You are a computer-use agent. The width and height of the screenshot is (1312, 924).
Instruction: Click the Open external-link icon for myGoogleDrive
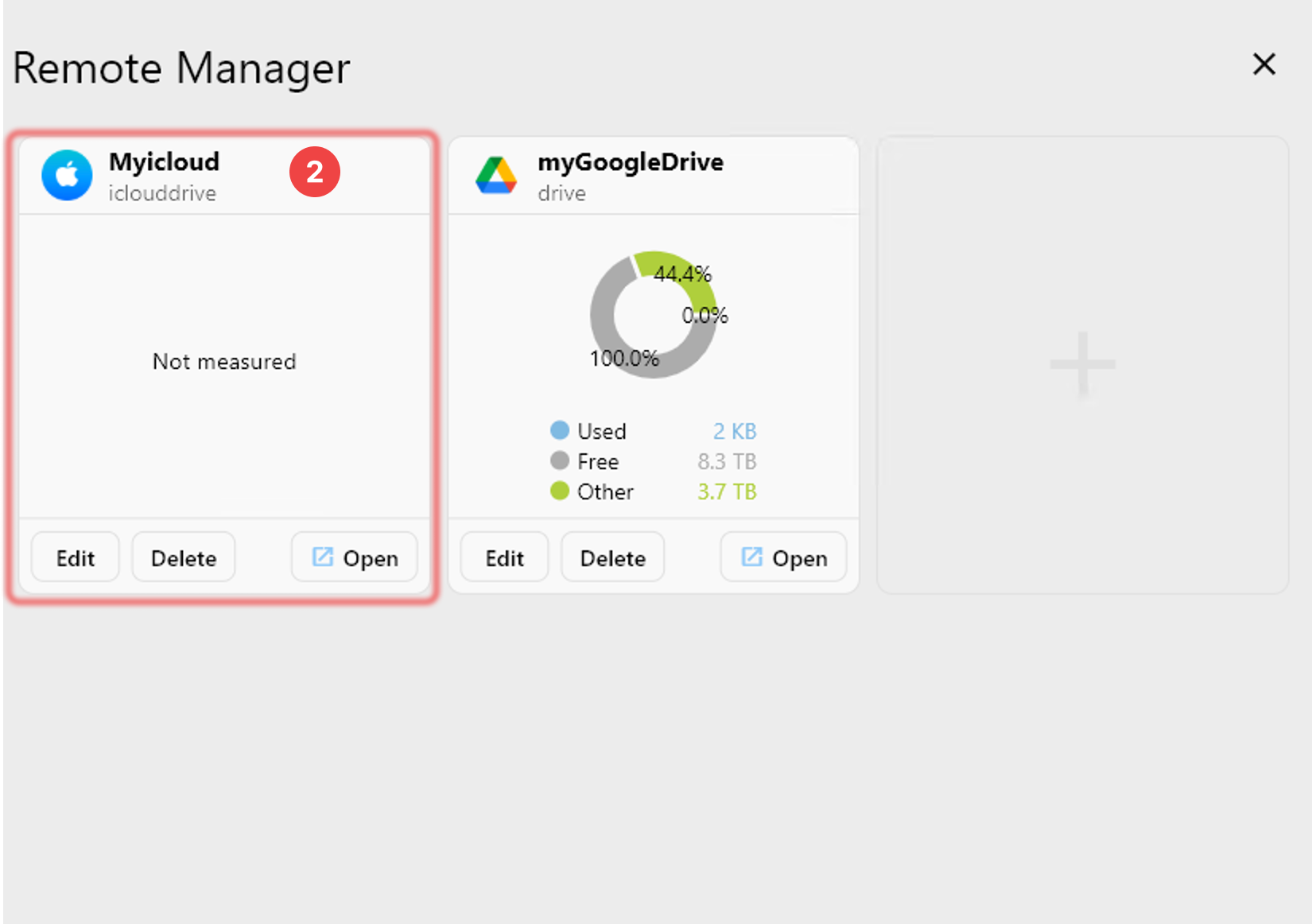point(751,557)
